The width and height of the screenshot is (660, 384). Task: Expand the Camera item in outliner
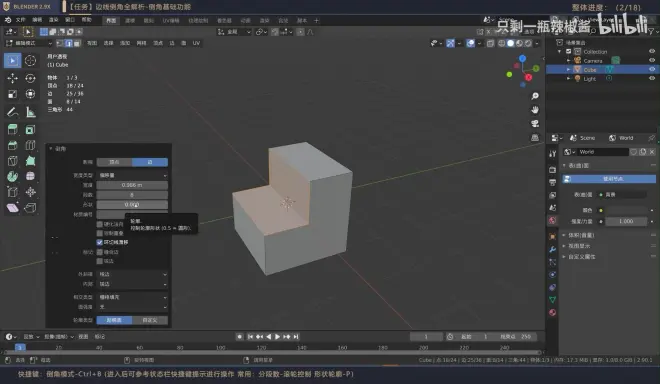pyautogui.click(x=568, y=61)
